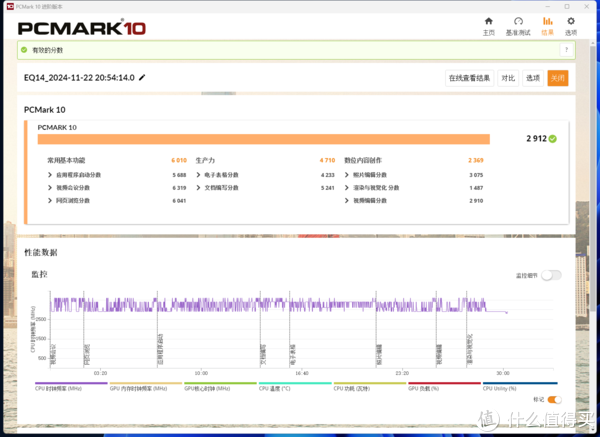
Task: Click the 性能数据 section heading
Action: point(41,253)
